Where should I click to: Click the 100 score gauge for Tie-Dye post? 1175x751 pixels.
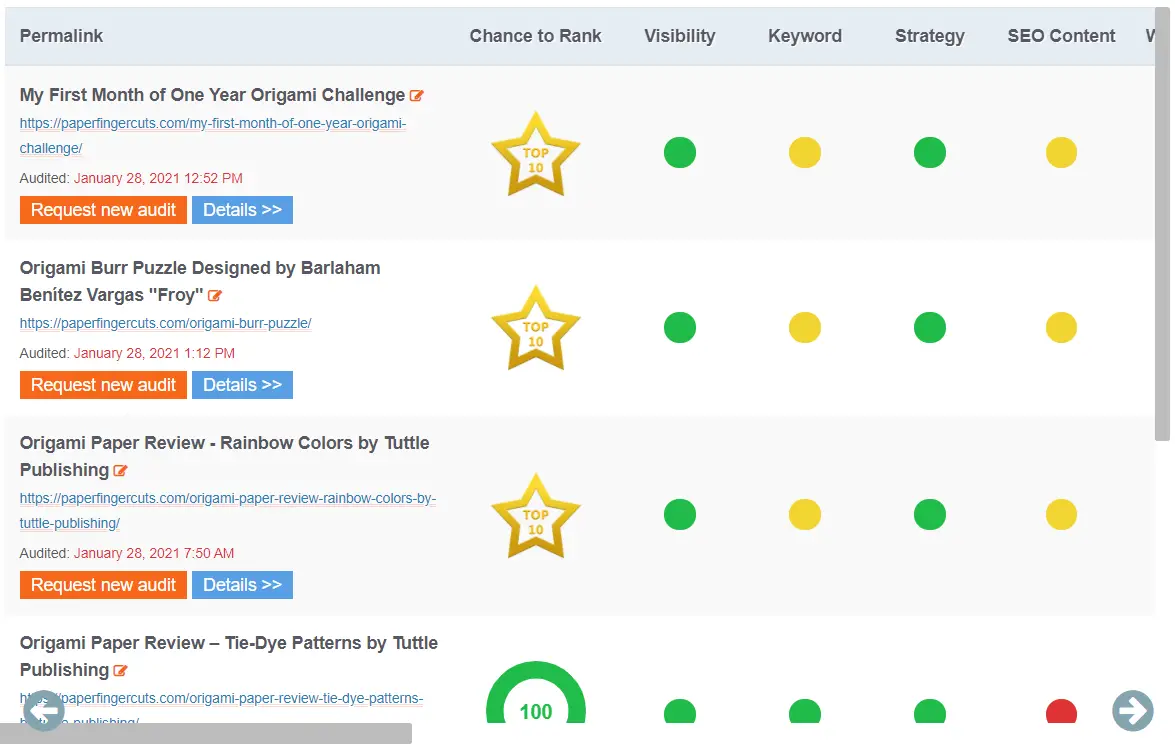click(536, 693)
